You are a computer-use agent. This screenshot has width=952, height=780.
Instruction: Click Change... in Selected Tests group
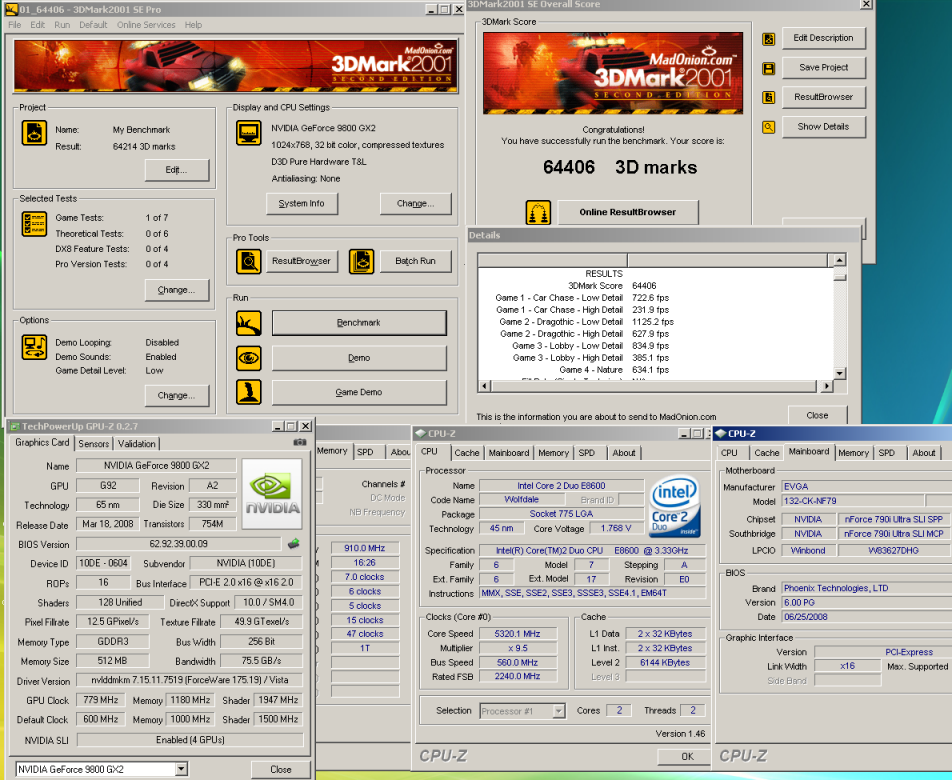177,290
